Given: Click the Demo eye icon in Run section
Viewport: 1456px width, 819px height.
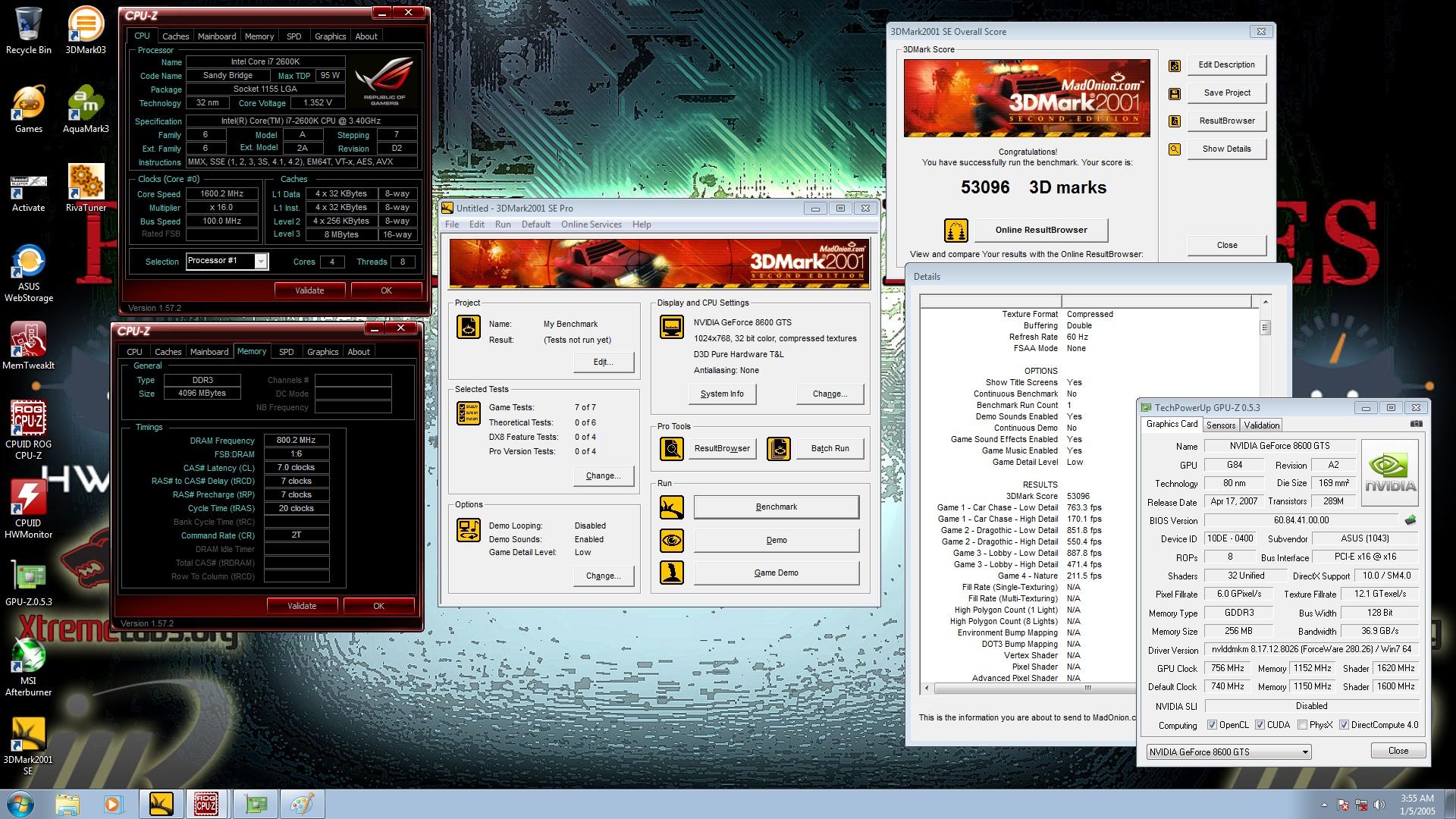Looking at the screenshot, I should tap(672, 541).
